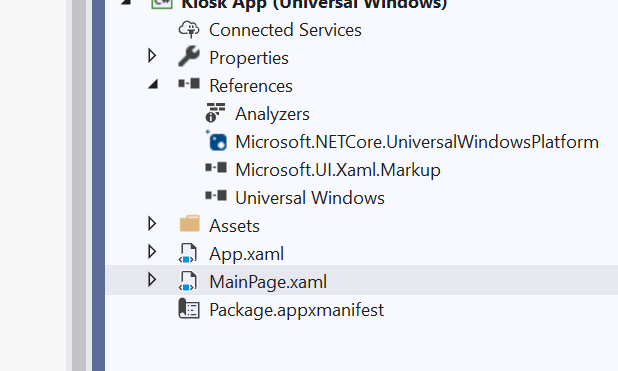
Task: Expand the Assets folder
Action: [152, 224]
